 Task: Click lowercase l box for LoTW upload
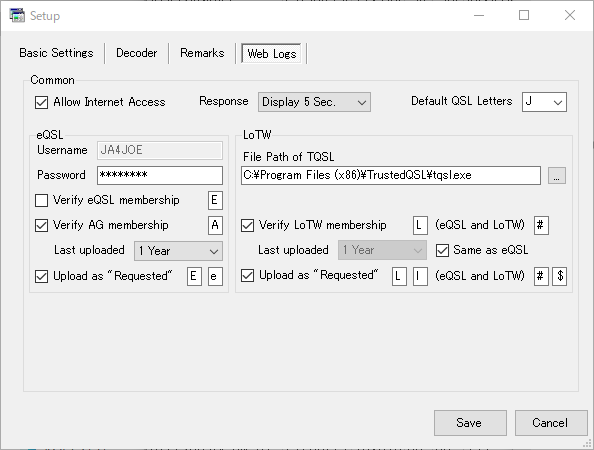420,276
